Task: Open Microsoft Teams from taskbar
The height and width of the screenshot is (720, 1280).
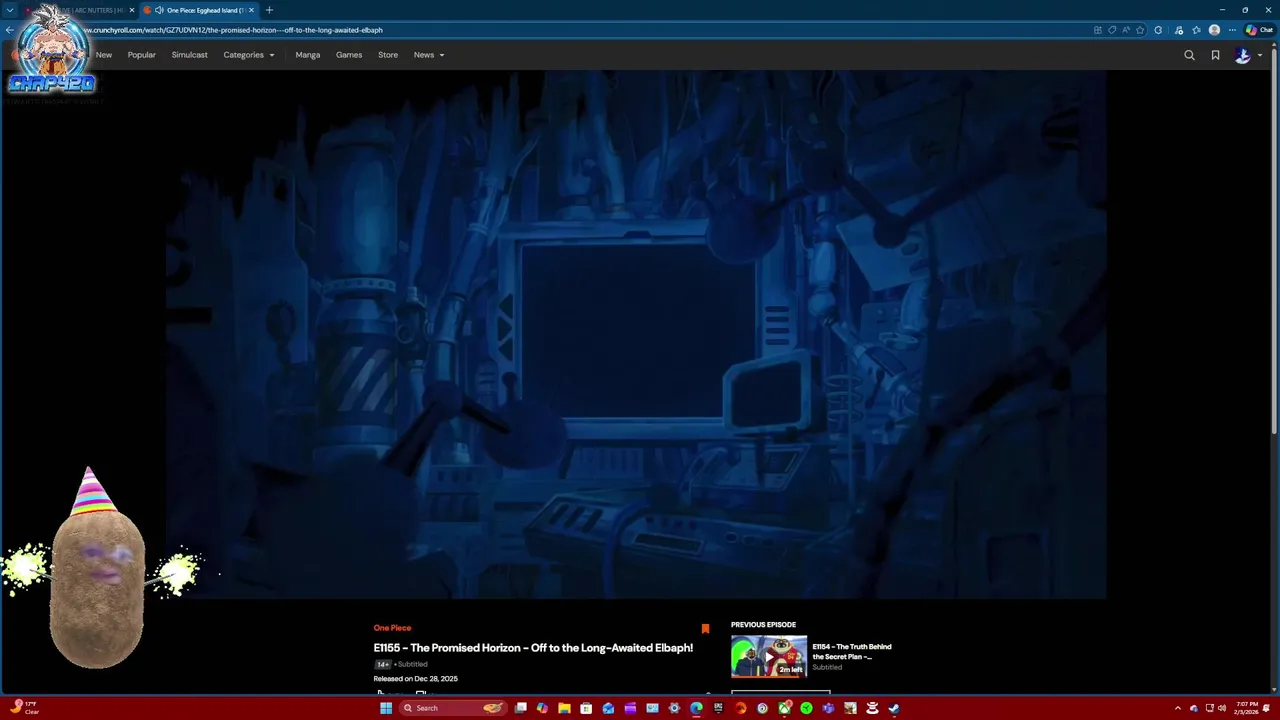Action: (x=829, y=708)
